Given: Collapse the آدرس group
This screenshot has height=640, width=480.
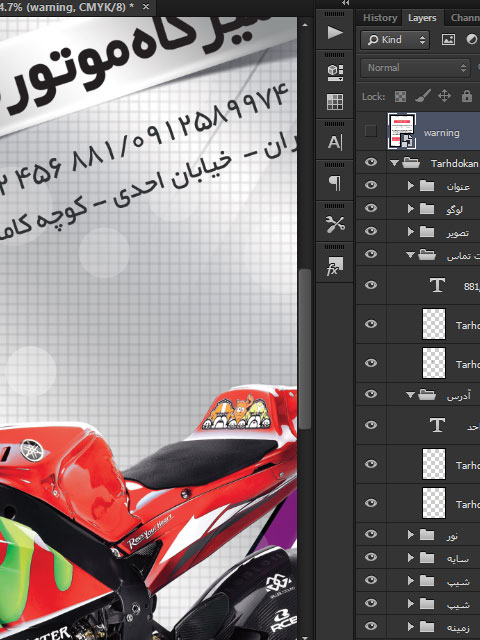Looking at the screenshot, I should point(411,395).
